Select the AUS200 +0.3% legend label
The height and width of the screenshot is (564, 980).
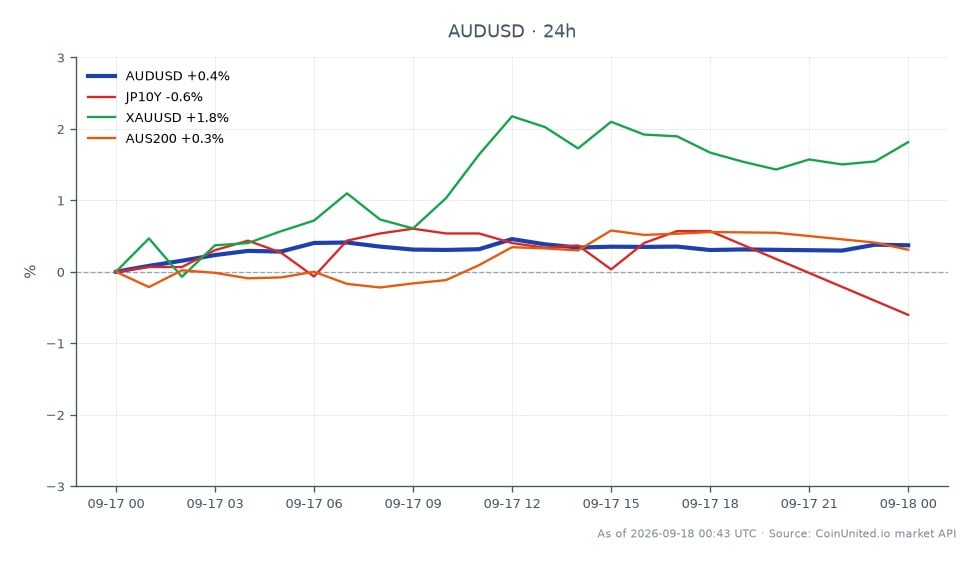click(174, 138)
